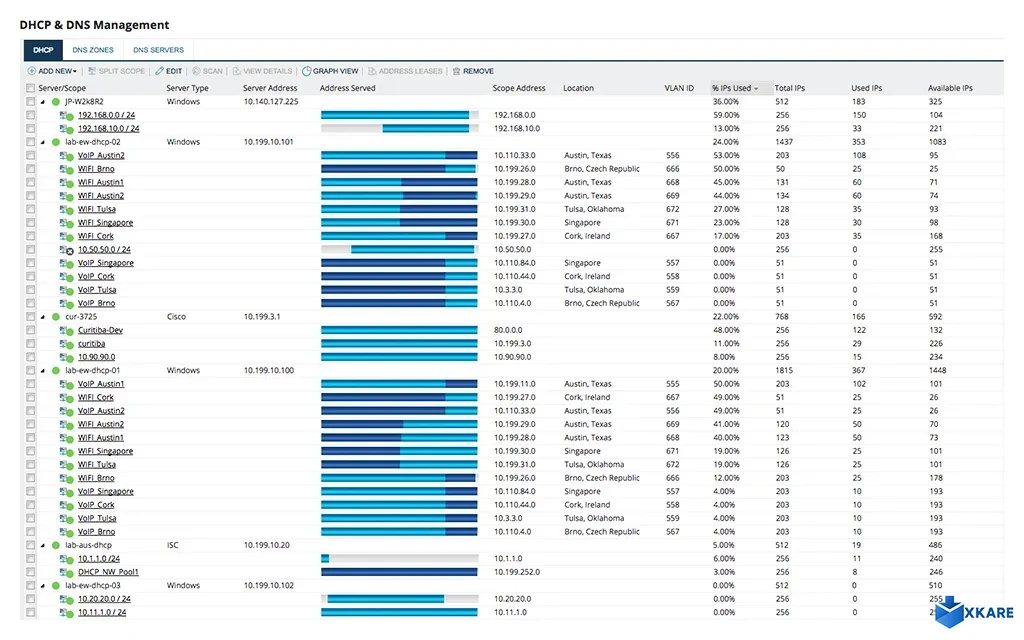This screenshot has height=640, width=1024.
Task: Click the Remove trash icon
Action: pyautogui.click(x=456, y=71)
